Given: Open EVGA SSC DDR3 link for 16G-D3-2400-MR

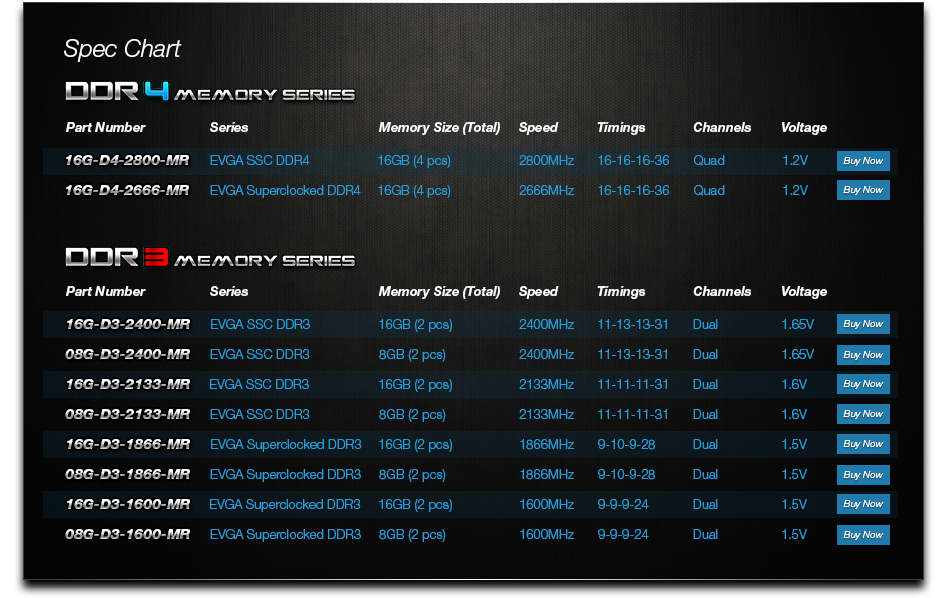Looking at the screenshot, I should point(260,324).
